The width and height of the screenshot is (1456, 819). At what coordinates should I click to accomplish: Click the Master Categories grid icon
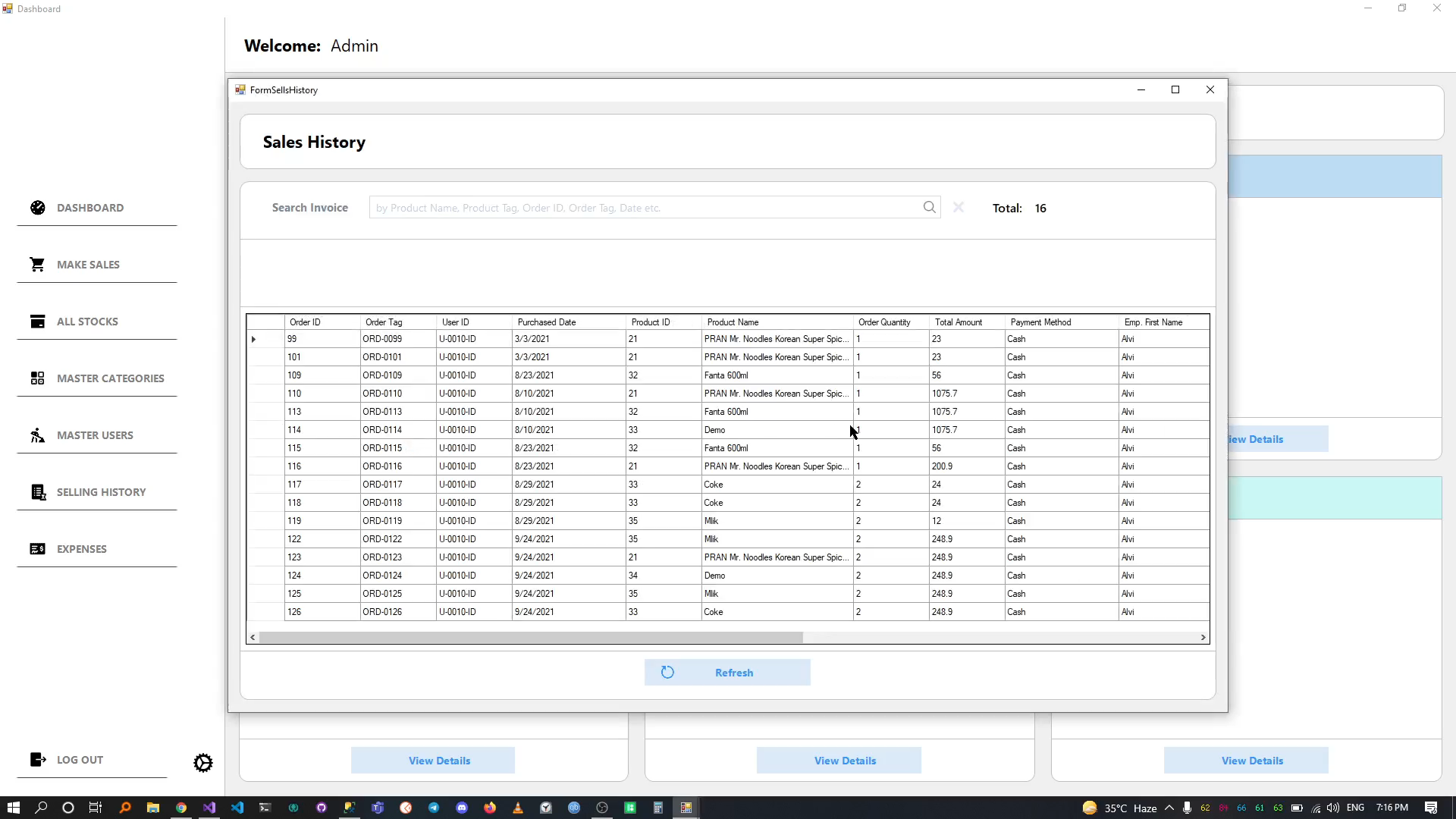click(x=38, y=378)
